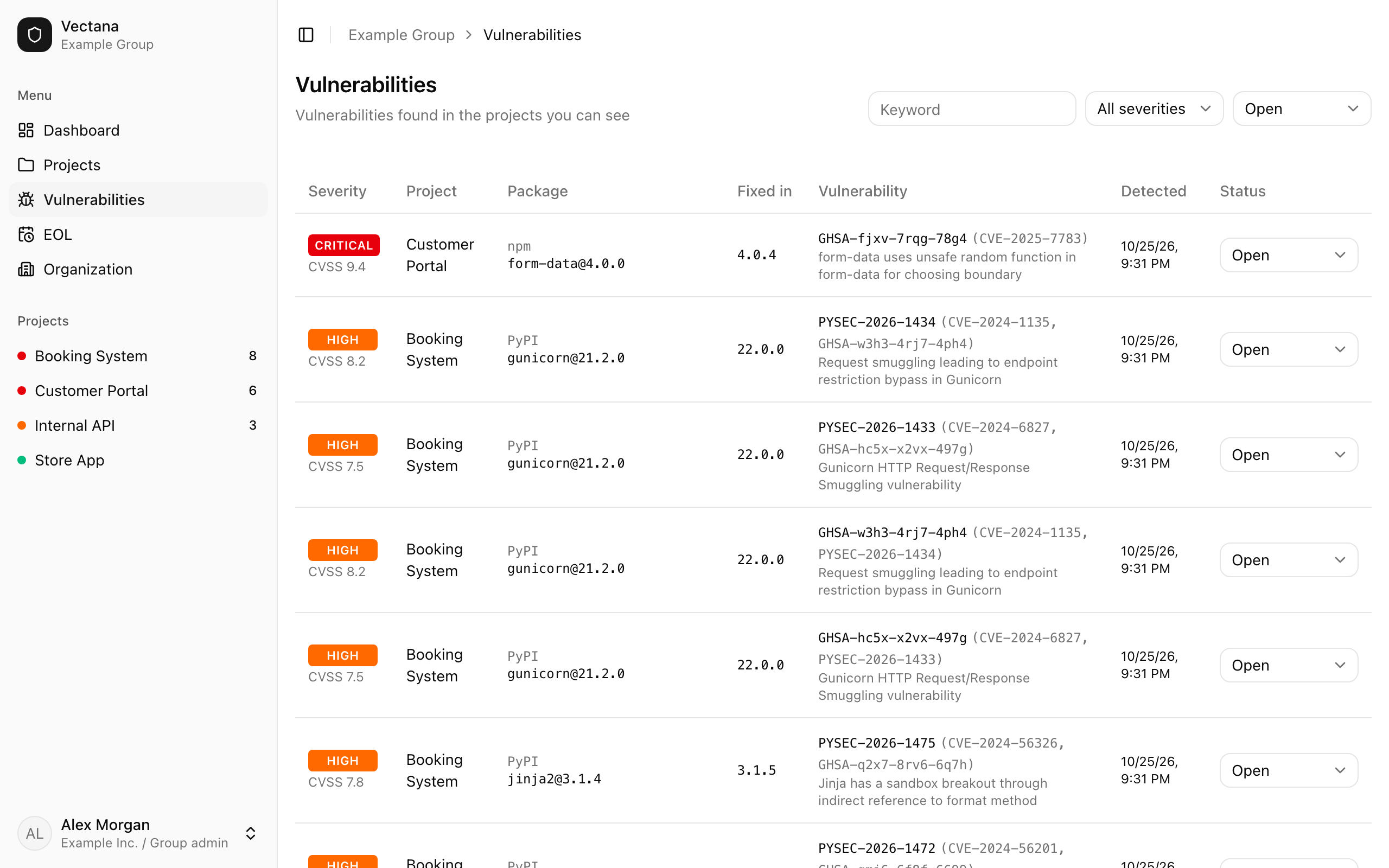This screenshot has width=1389, height=868.
Task: Open Booking System project in sidebar
Action: click(138, 356)
